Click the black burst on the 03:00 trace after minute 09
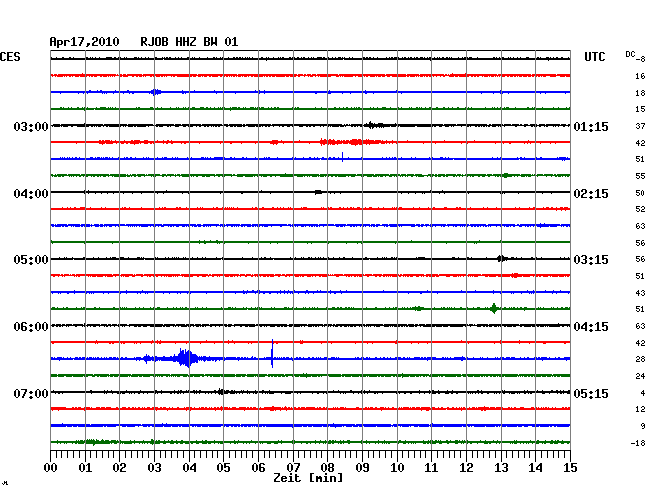This screenshot has width=650, height=494. [374, 125]
